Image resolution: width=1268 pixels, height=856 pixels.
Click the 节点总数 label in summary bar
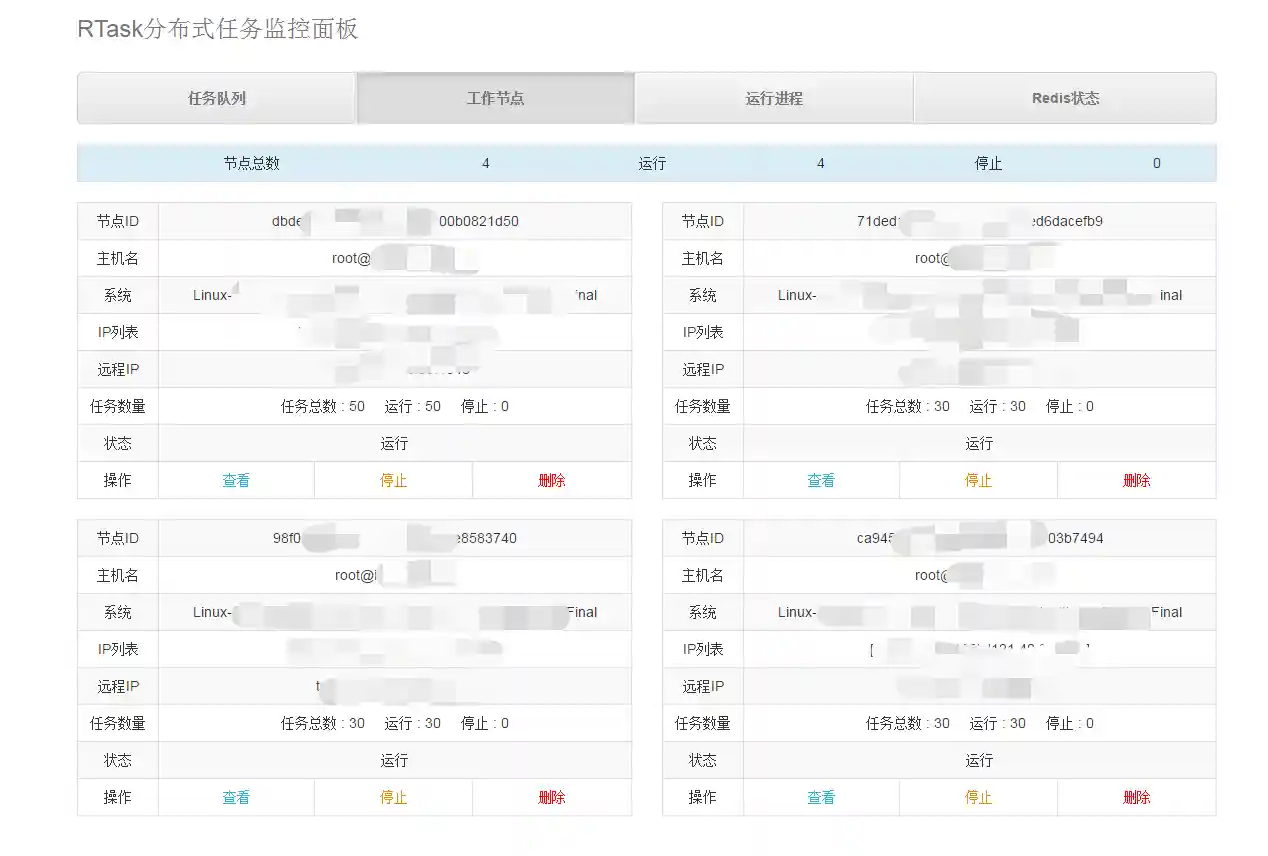pos(252,163)
